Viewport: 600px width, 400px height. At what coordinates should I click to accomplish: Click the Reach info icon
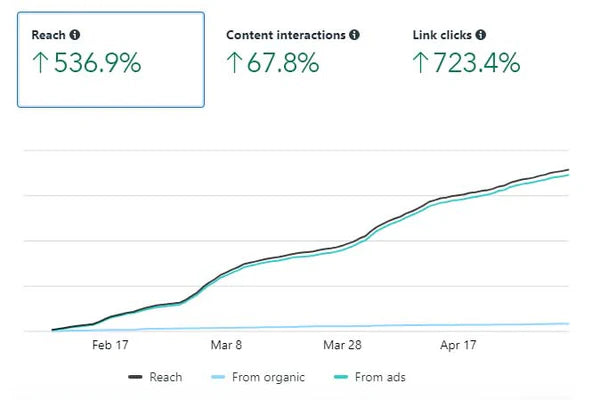76,35
